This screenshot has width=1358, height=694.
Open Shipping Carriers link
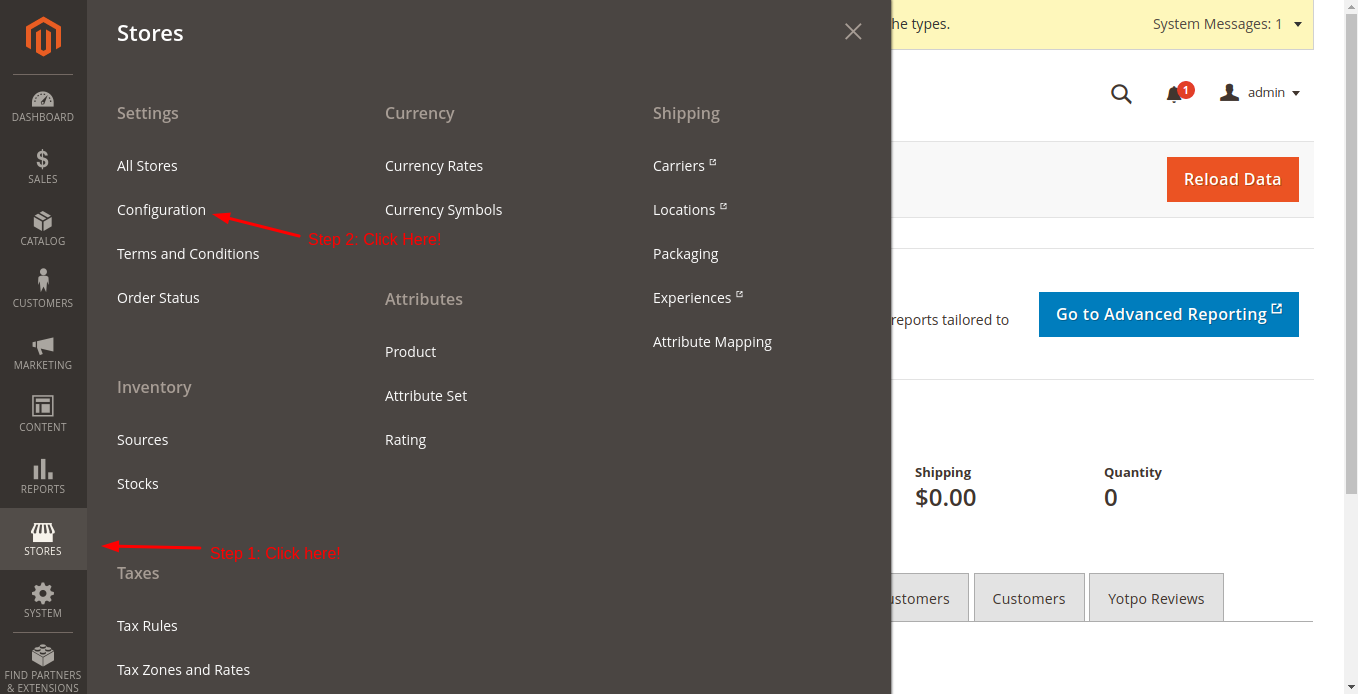pyautogui.click(x=684, y=166)
